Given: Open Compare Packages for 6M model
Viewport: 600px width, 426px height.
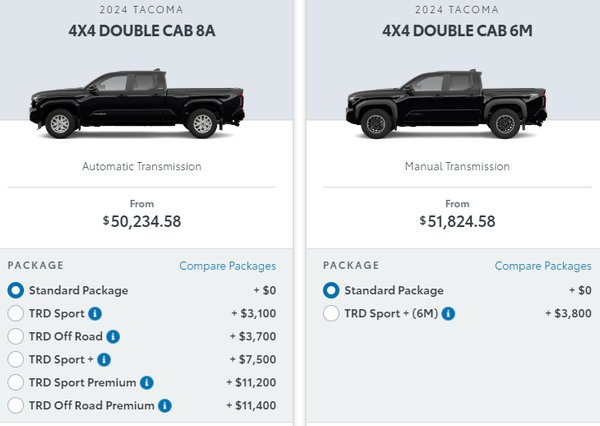Looking at the screenshot, I should pyautogui.click(x=543, y=266).
